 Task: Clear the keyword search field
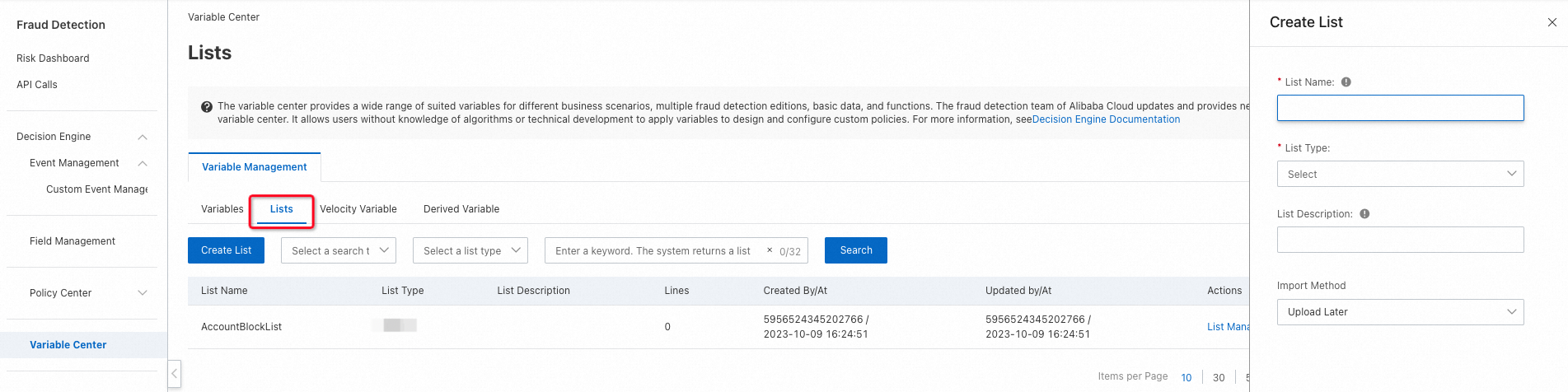(x=770, y=250)
